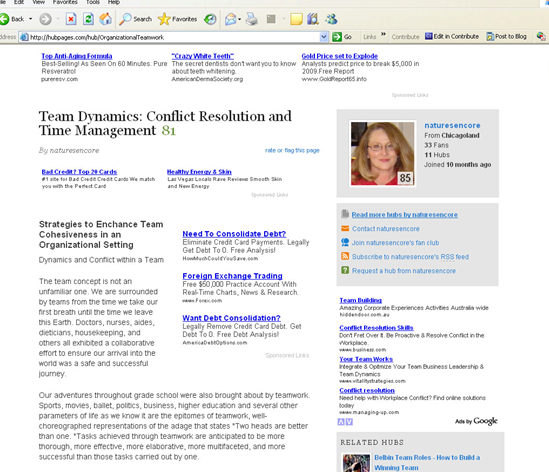Open the History clock icon
549x472 pixels.
click(x=210, y=19)
